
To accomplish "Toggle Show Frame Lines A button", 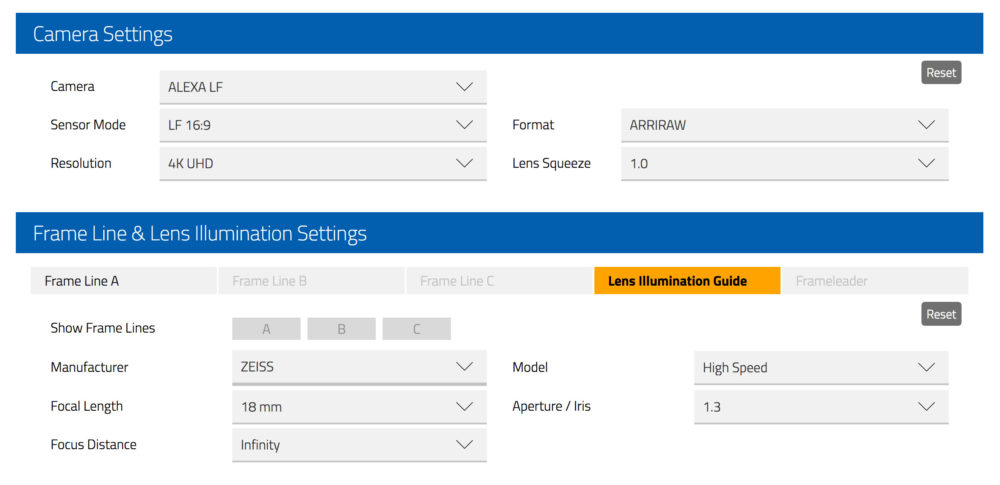I will tap(267, 329).
